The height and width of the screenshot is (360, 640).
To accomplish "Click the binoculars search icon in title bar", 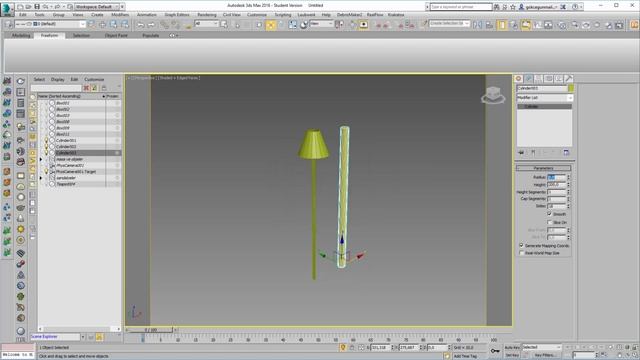I will (497, 7).
